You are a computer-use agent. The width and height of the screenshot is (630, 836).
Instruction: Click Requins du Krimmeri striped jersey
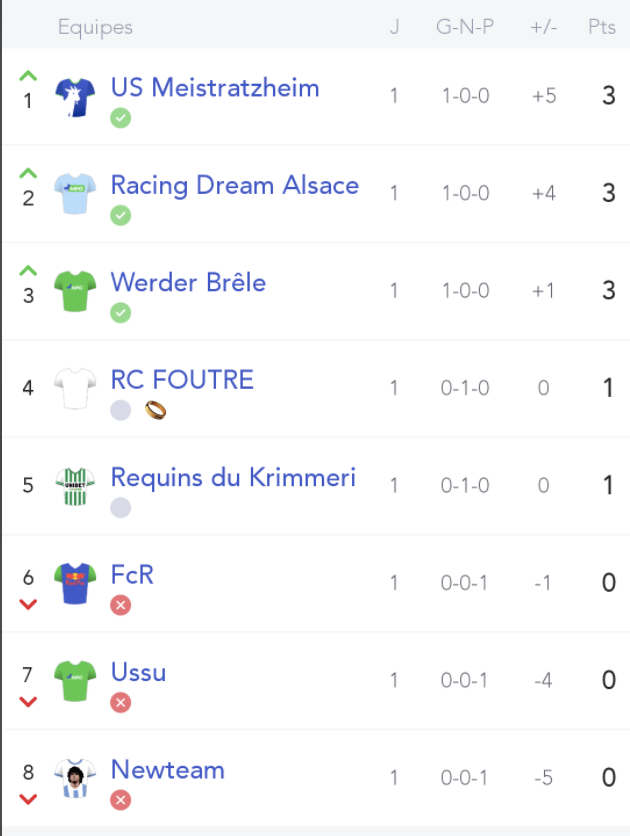[75, 486]
